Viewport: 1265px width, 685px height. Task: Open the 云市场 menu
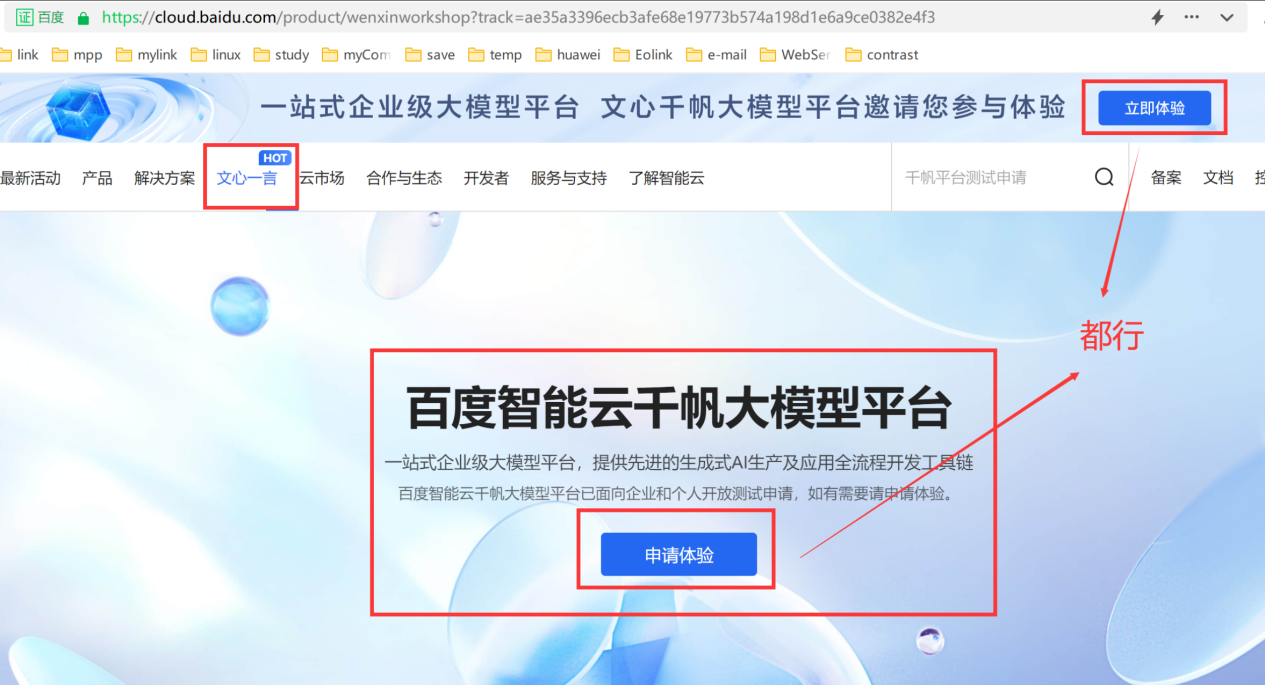coord(322,178)
